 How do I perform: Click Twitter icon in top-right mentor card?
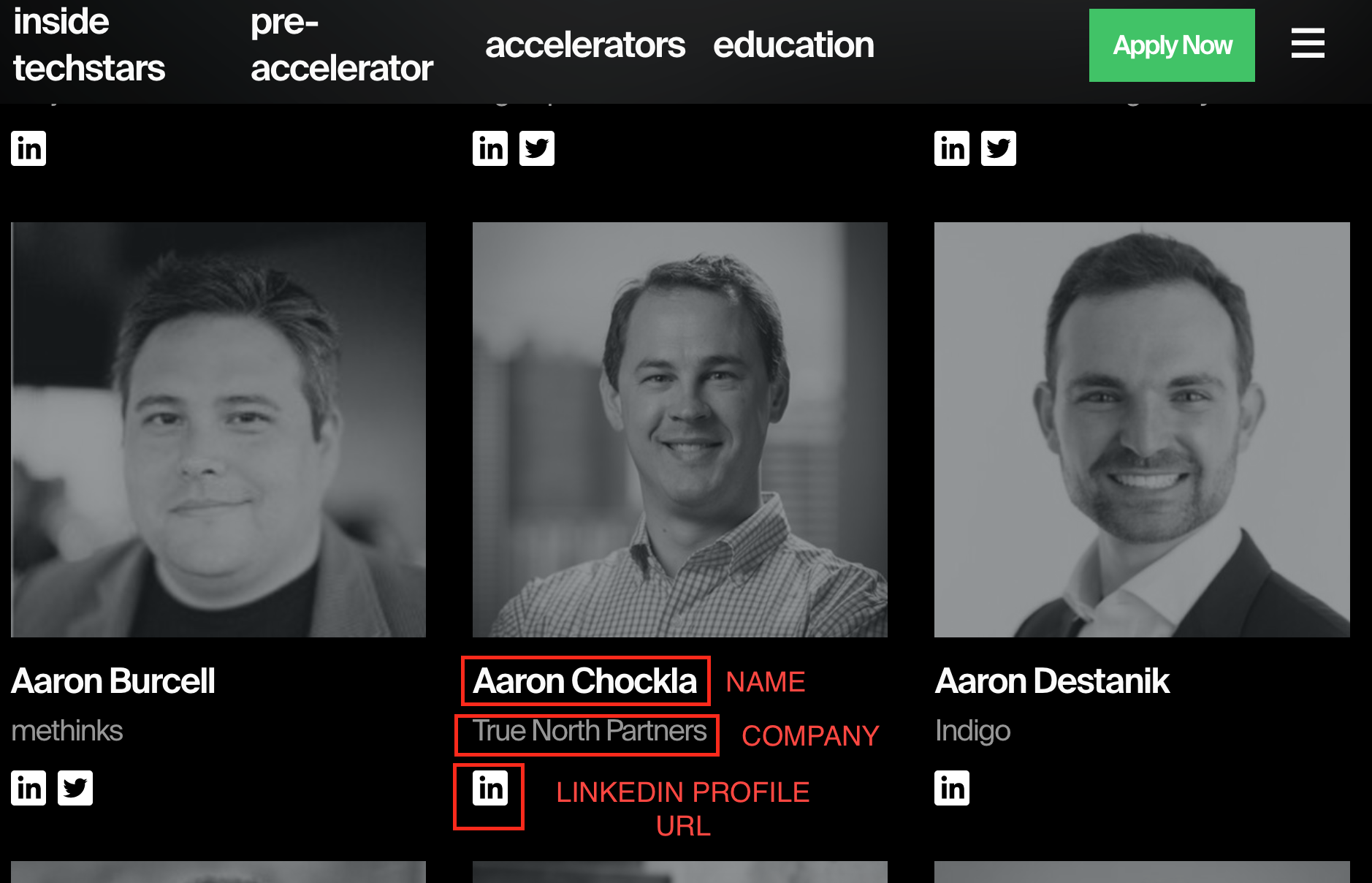pyautogui.click(x=999, y=148)
